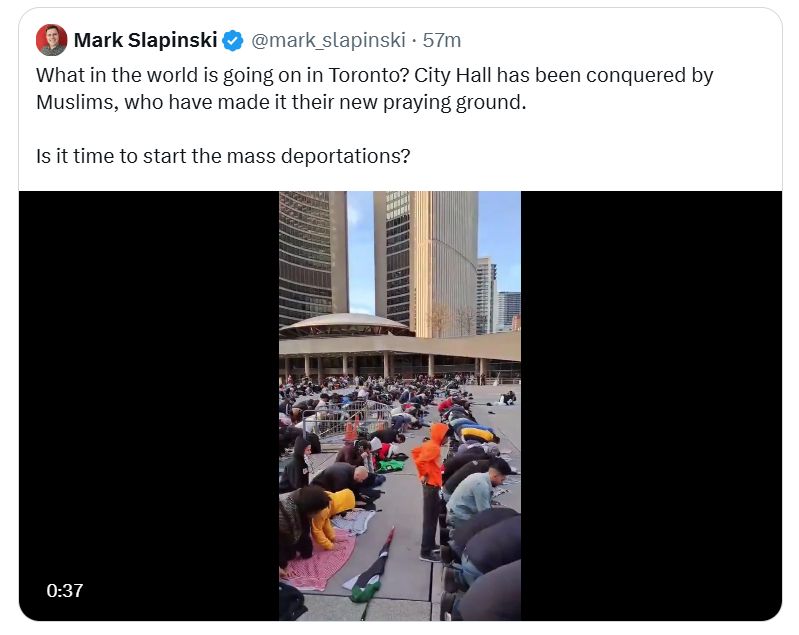
Task: Open Mark Slapinski's profile avatar
Action: (51, 40)
